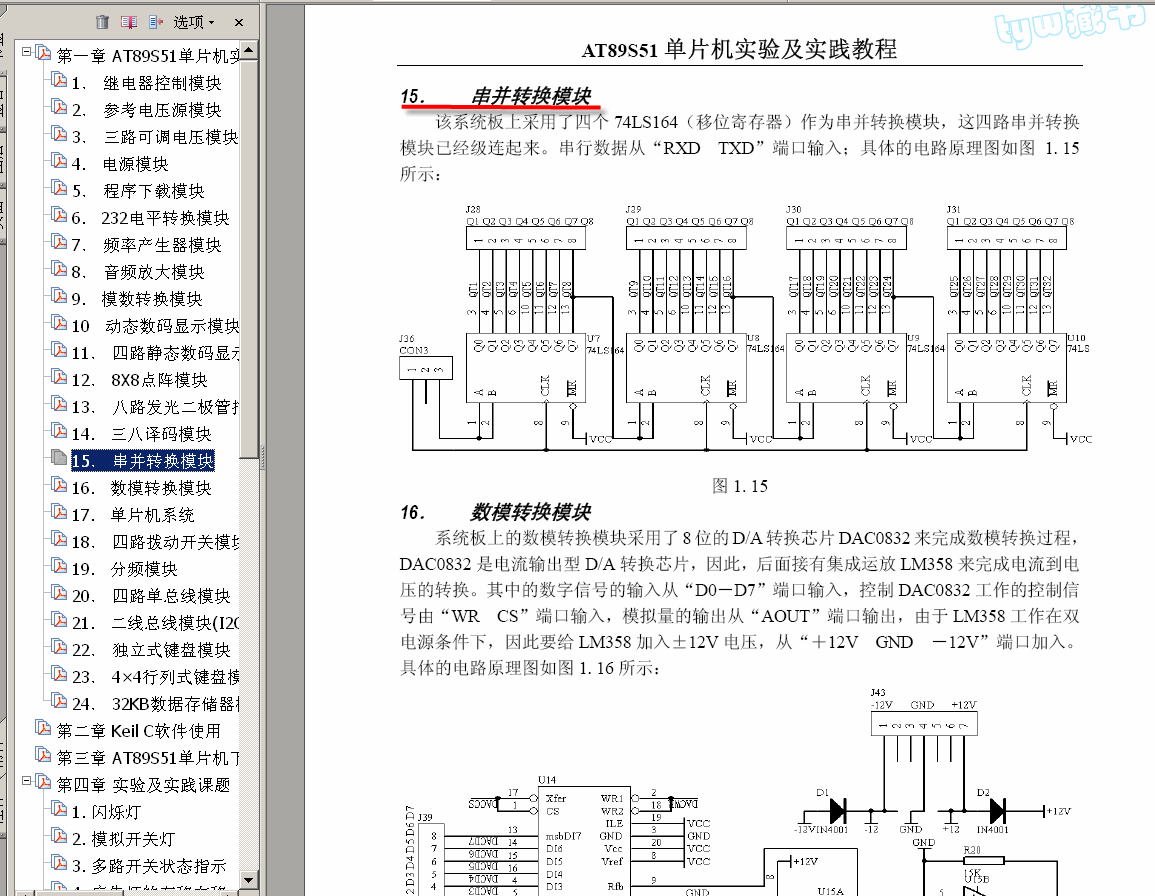Click the figure caption 图 1.15
The width and height of the screenshot is (1155, 896).
point(740,486)
